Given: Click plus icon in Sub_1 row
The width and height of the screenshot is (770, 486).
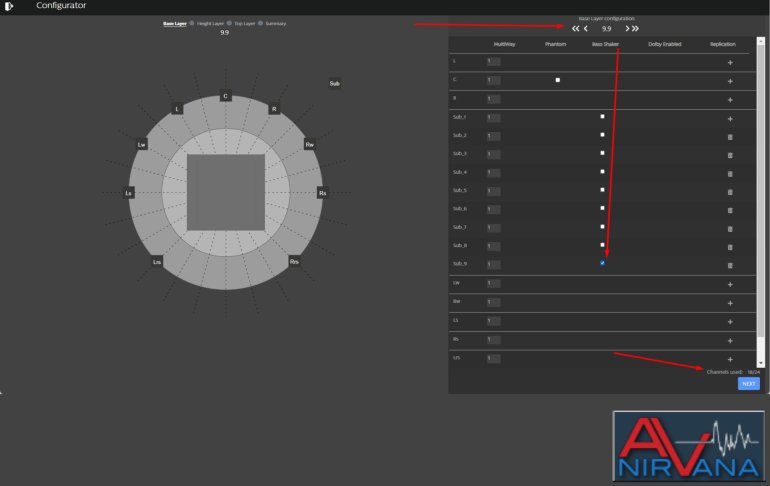Looking at the screenshot, I should [730, 118].
